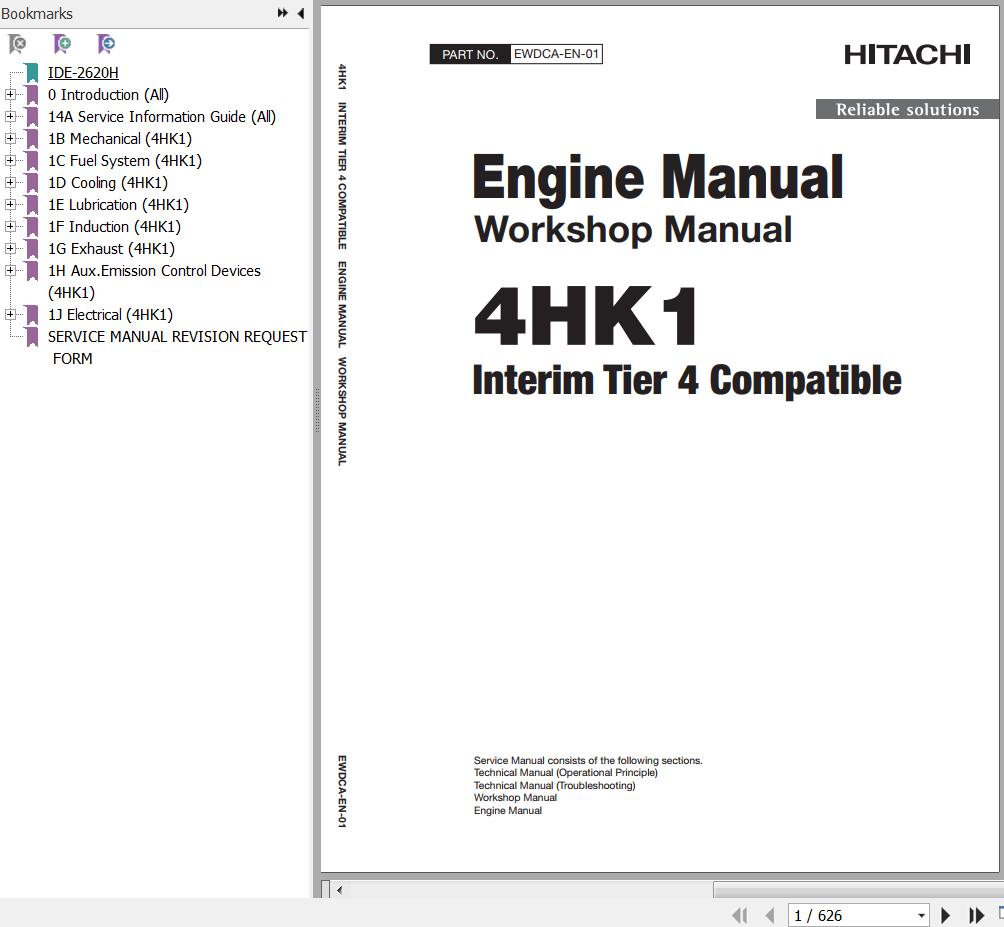Expand the 1G Exhaust (4HK1) bookmark
The image size is (1004, 927).
(10, 248)
